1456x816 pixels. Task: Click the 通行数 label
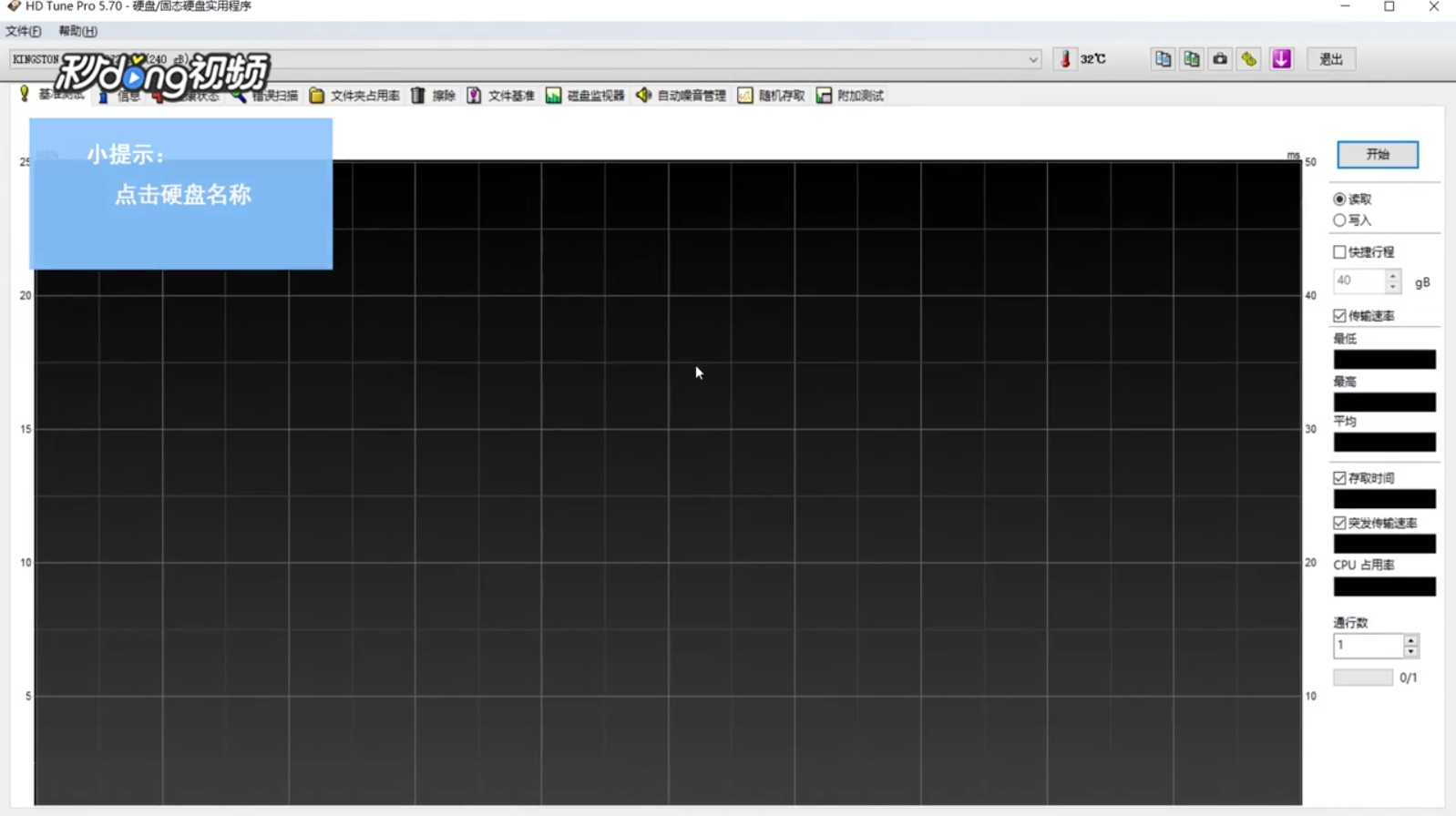[1350, 624]
